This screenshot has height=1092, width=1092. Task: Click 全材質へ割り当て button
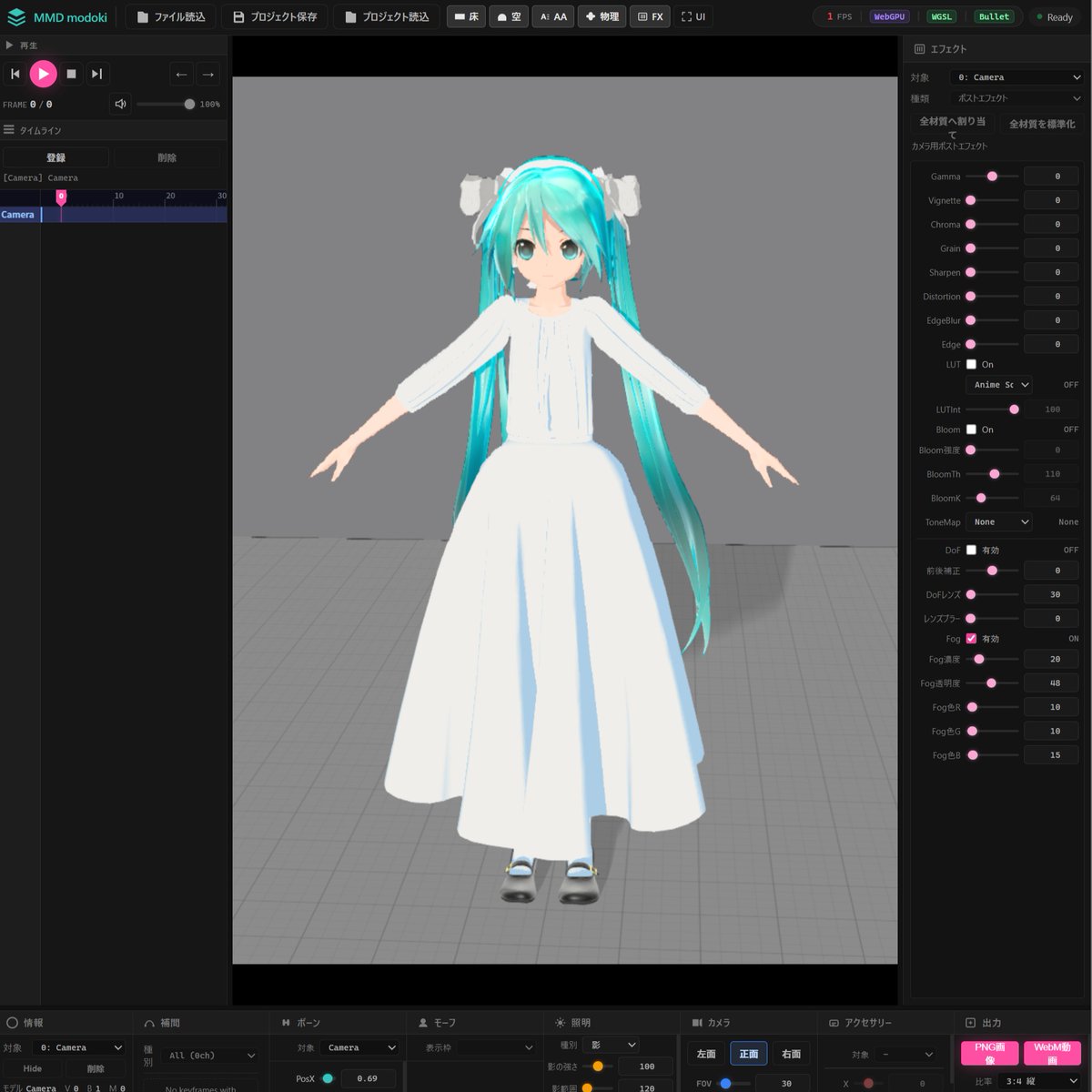[x=952, y=126]
